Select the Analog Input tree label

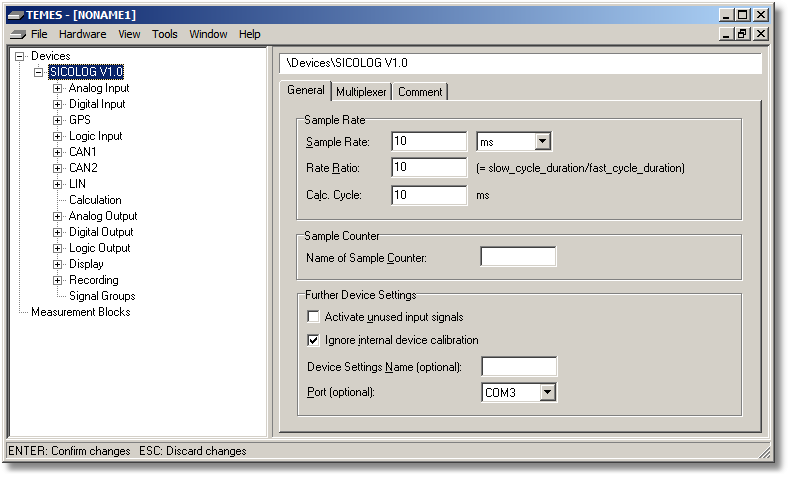tap(99, 88)
